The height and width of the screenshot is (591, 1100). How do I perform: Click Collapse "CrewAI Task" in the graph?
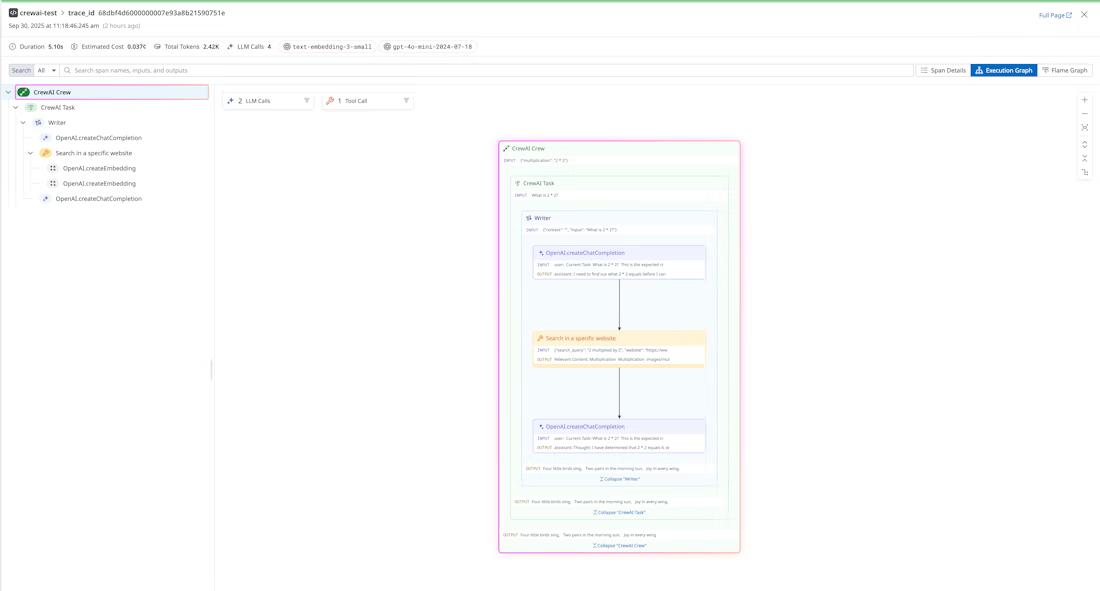[x=619, y=512]
